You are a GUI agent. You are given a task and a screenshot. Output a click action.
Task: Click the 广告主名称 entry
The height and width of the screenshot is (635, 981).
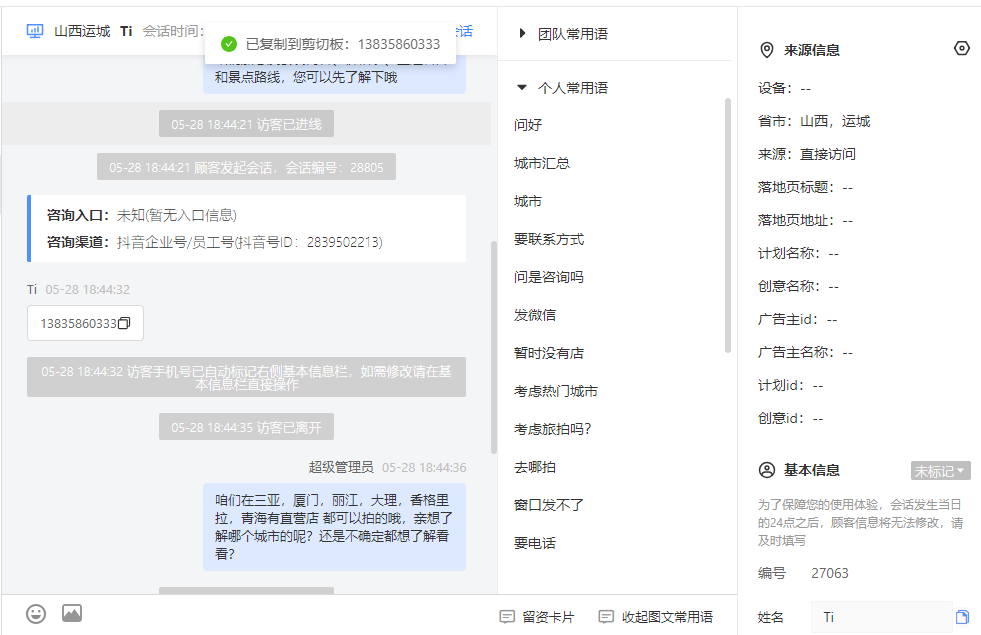coord(805,352)
